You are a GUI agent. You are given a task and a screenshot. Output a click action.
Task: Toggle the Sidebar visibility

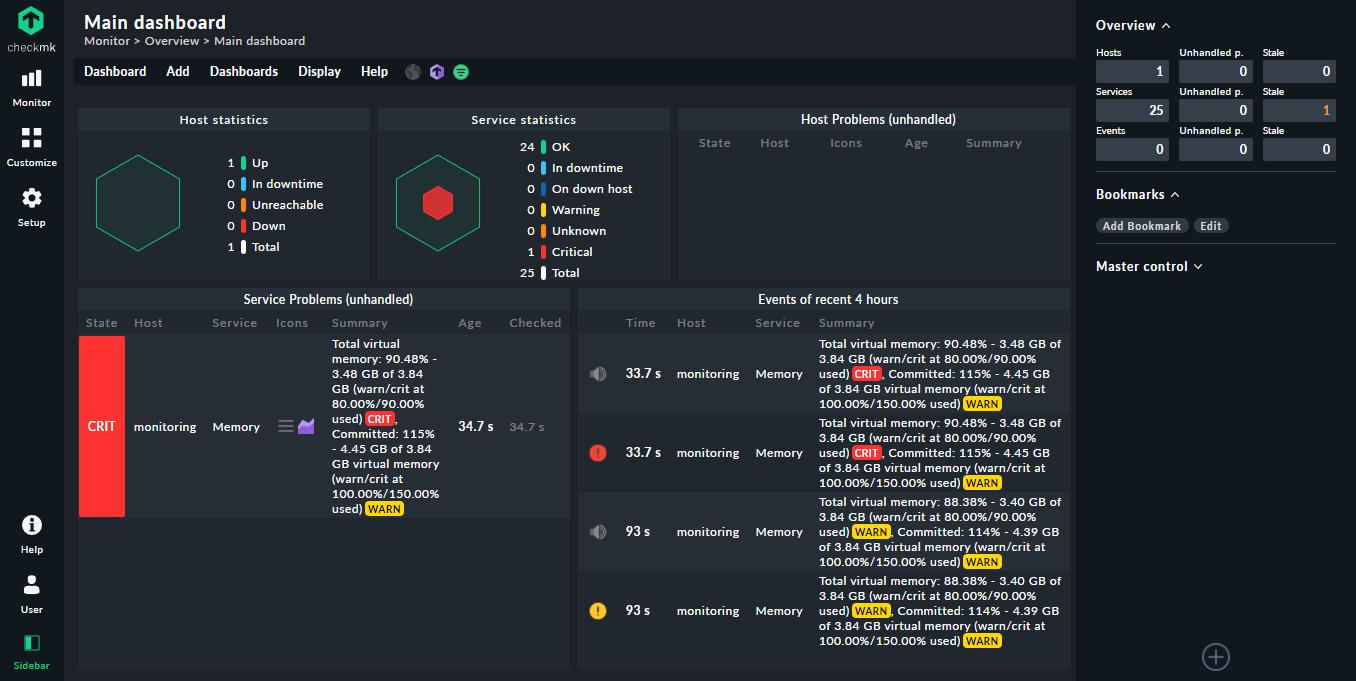32,651
